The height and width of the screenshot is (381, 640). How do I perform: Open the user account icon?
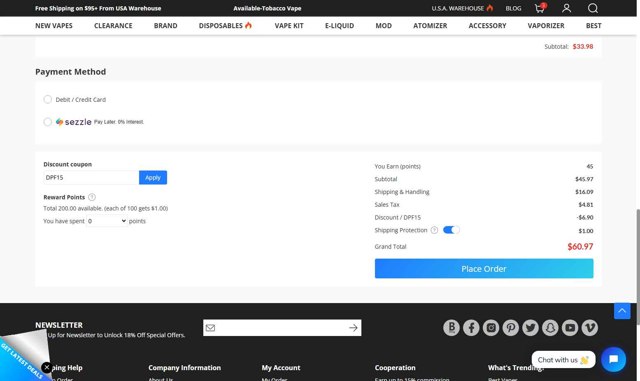pyautogui.click(x=566, y=8)
